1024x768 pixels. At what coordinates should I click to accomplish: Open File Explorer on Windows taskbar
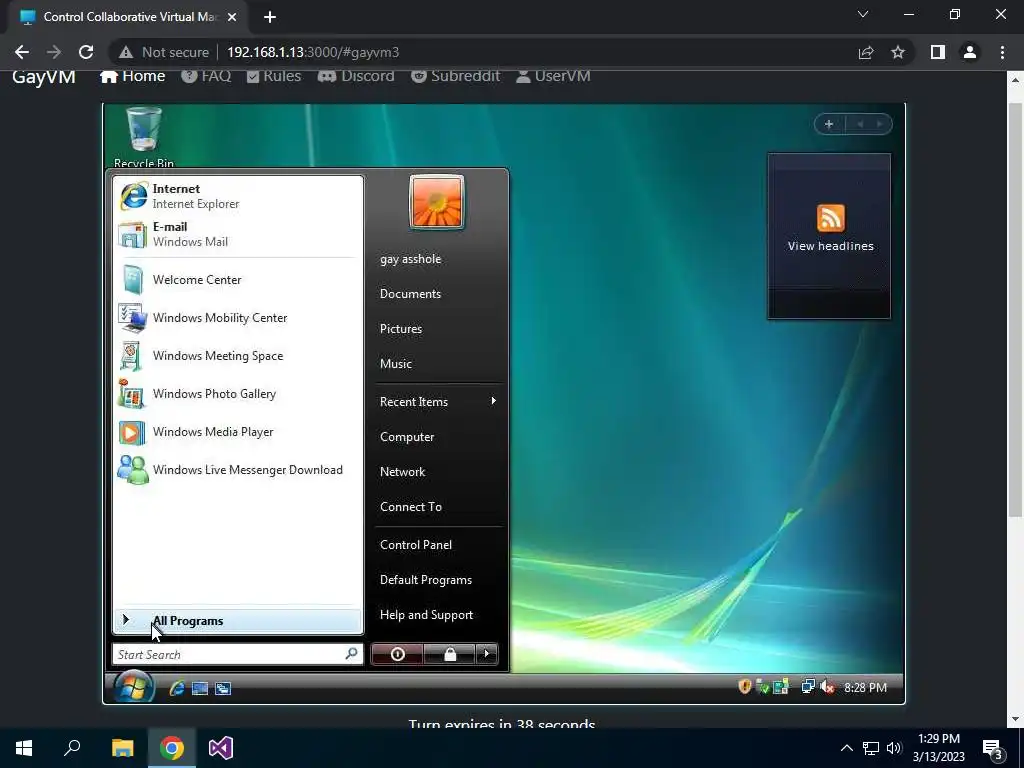tap(122, 748)
